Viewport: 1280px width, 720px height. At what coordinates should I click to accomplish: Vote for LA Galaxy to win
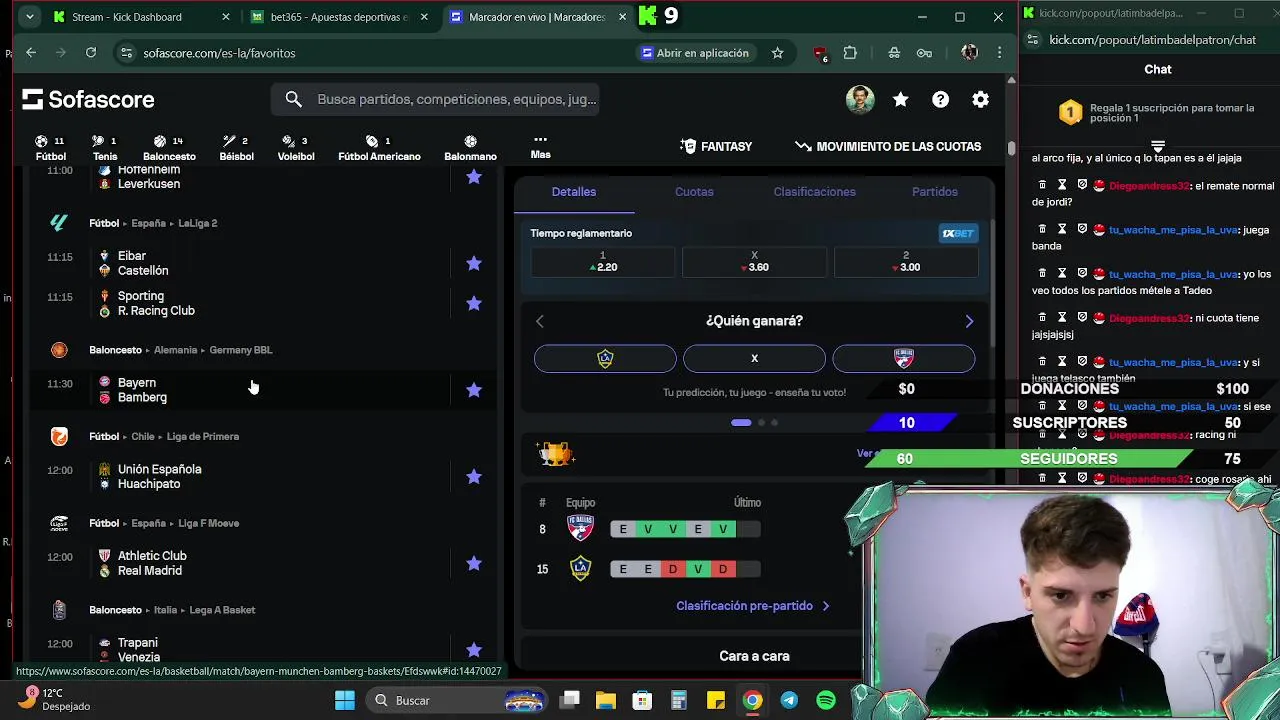click(x=605, y=358)
